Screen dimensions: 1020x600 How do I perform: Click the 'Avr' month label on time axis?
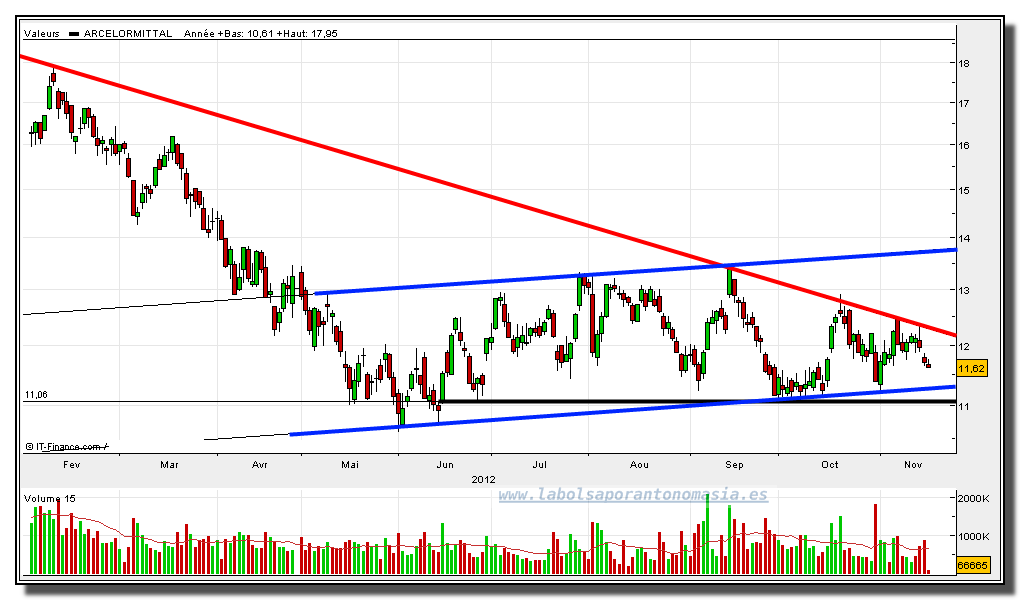click(x=260, y=465)
